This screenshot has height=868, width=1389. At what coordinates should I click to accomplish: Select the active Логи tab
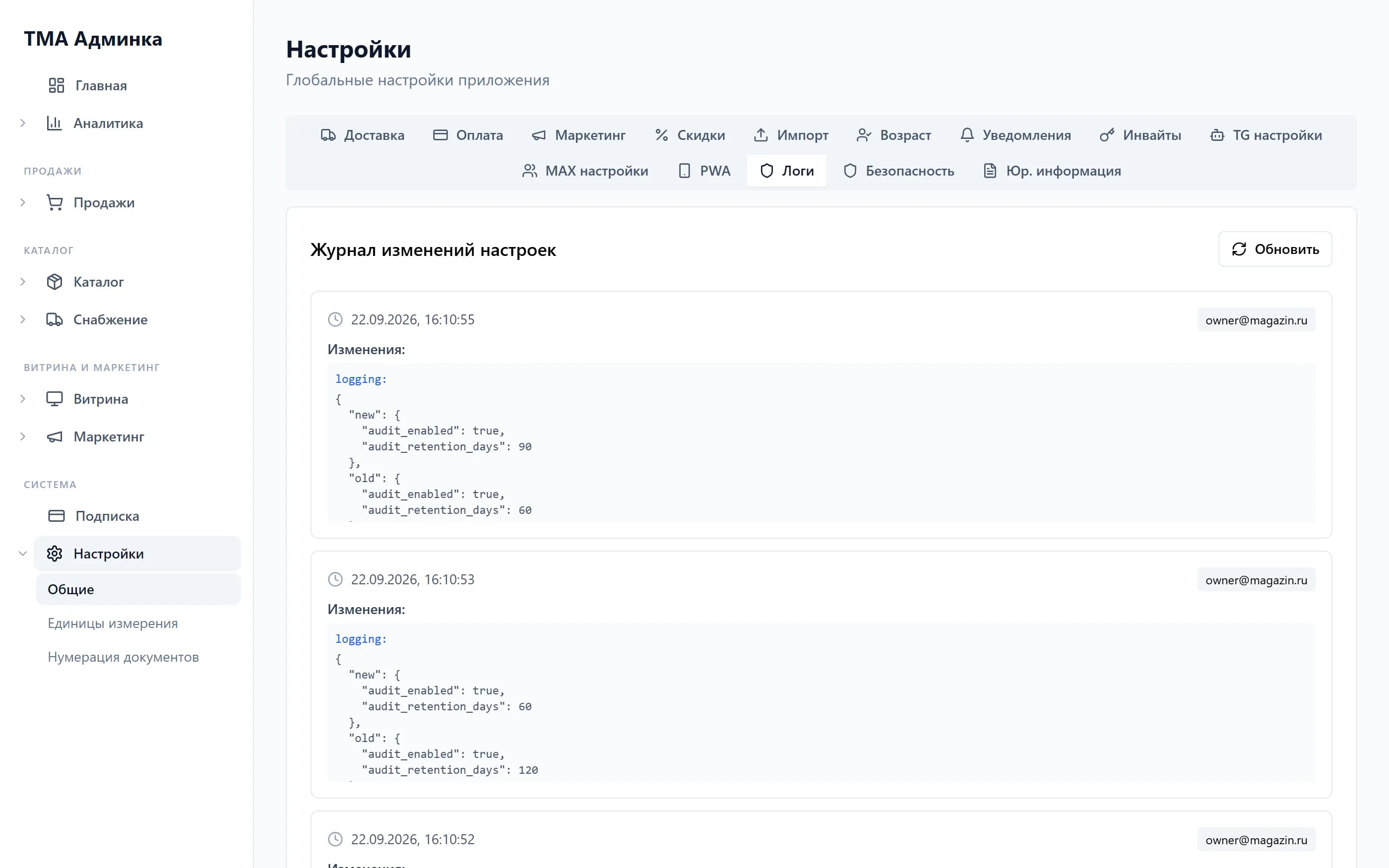[x=786, y=171]
